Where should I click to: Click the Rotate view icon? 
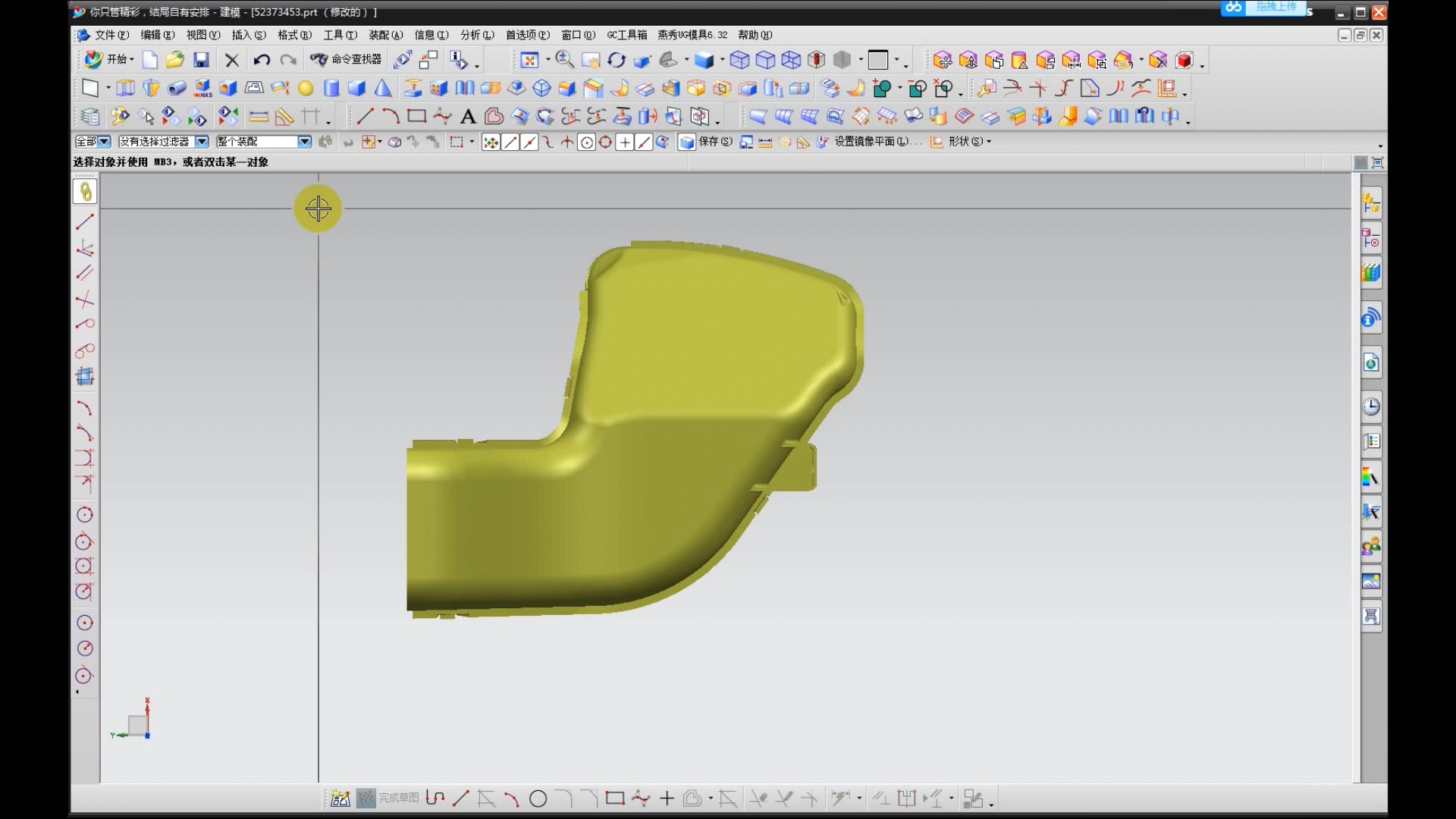coord(617,60)
